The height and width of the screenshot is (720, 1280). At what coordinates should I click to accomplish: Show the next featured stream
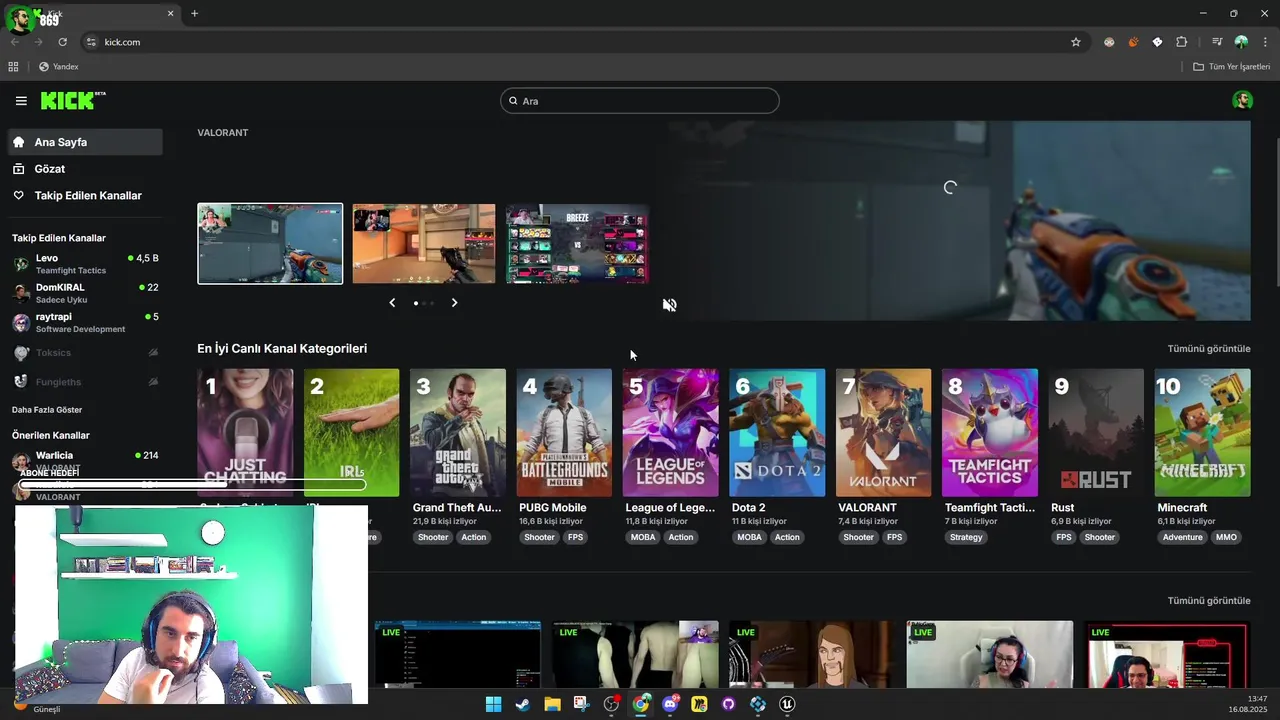click(454, 303)
